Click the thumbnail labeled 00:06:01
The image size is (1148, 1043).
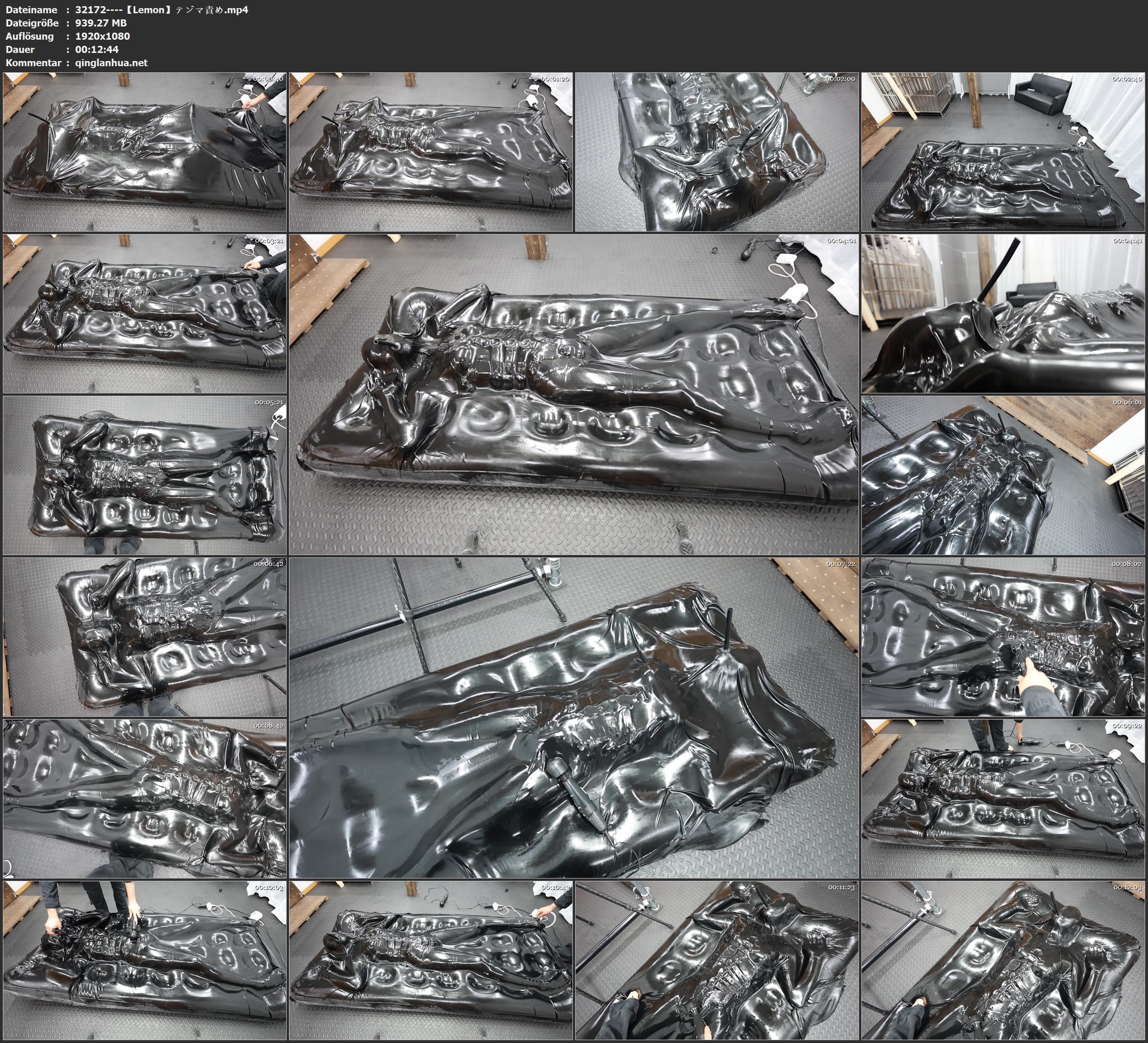[1003, 475]
